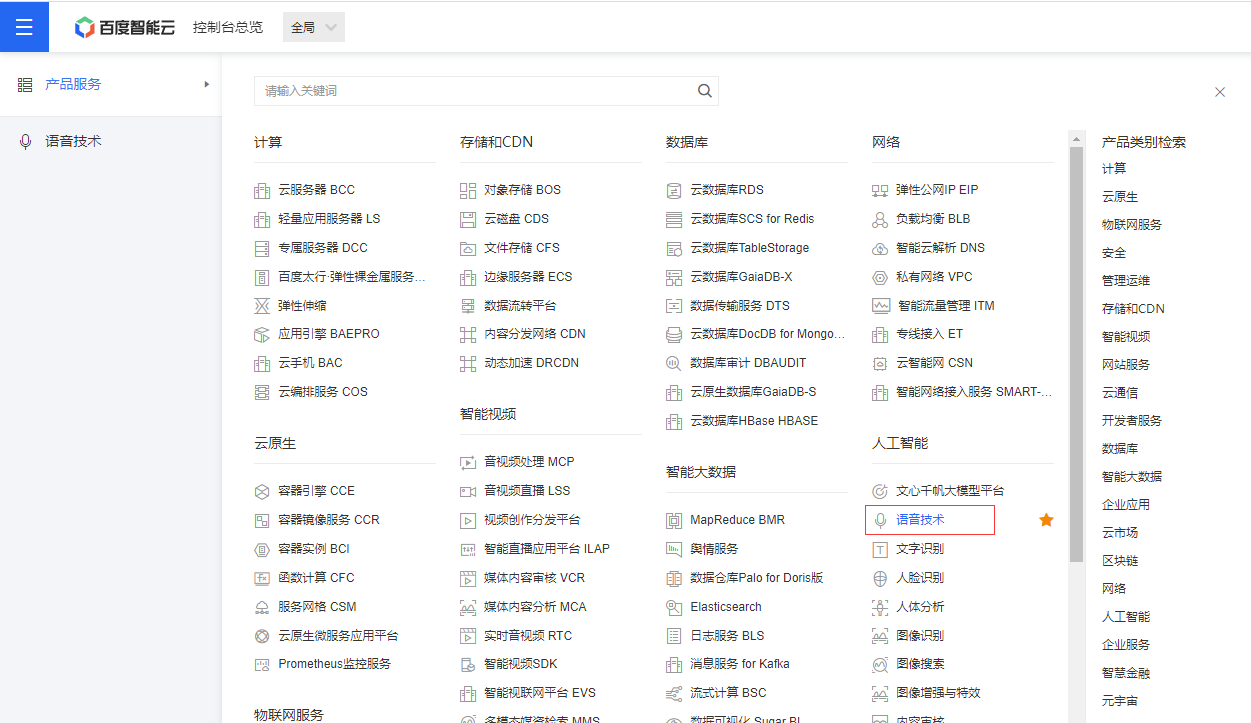Toggle the favorite star for 语音技术
This screenshot has width=1251, height=723.
click(x=1046, y=520)
